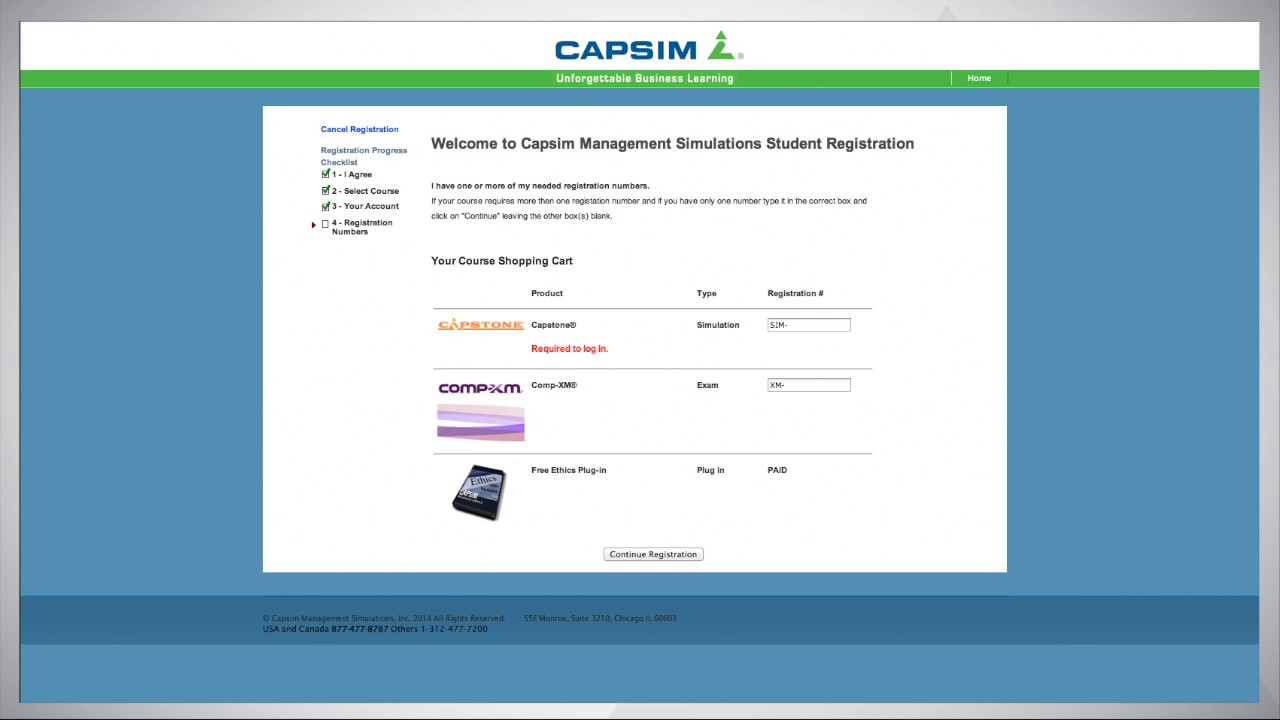Click the 'Plug in' type cell
The image size is (1280, 720).
pos(711,470)
